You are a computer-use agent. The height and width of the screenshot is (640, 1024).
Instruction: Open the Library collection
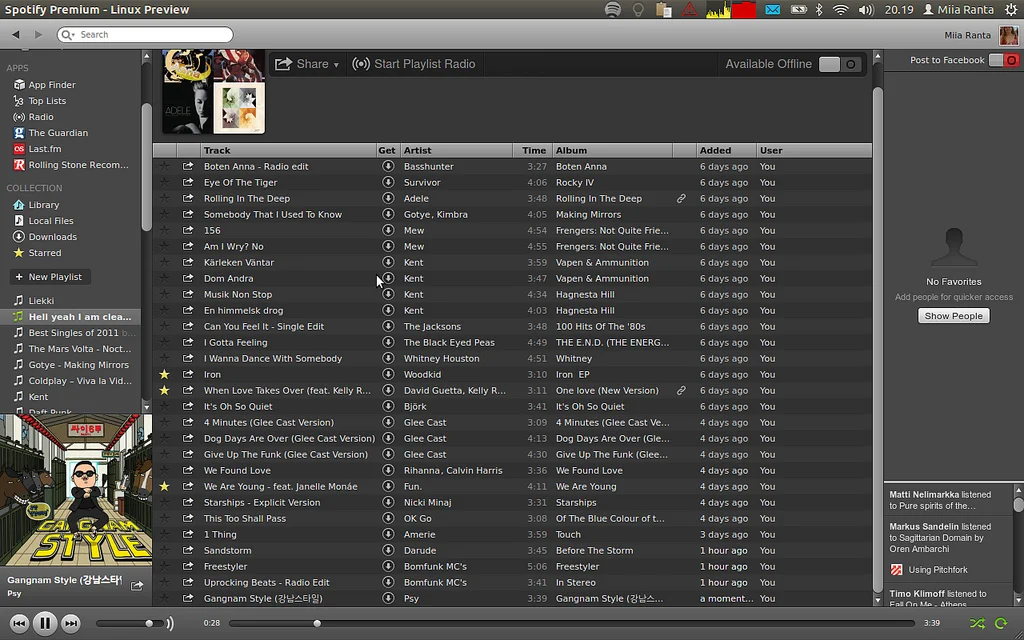37,204
